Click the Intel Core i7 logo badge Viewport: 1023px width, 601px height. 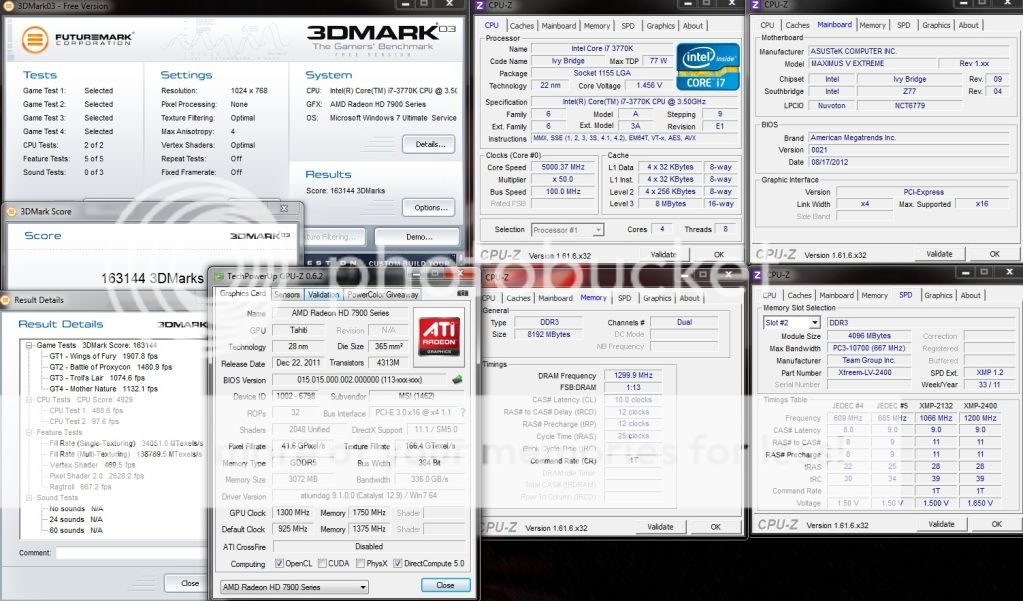tap(707, 67)
